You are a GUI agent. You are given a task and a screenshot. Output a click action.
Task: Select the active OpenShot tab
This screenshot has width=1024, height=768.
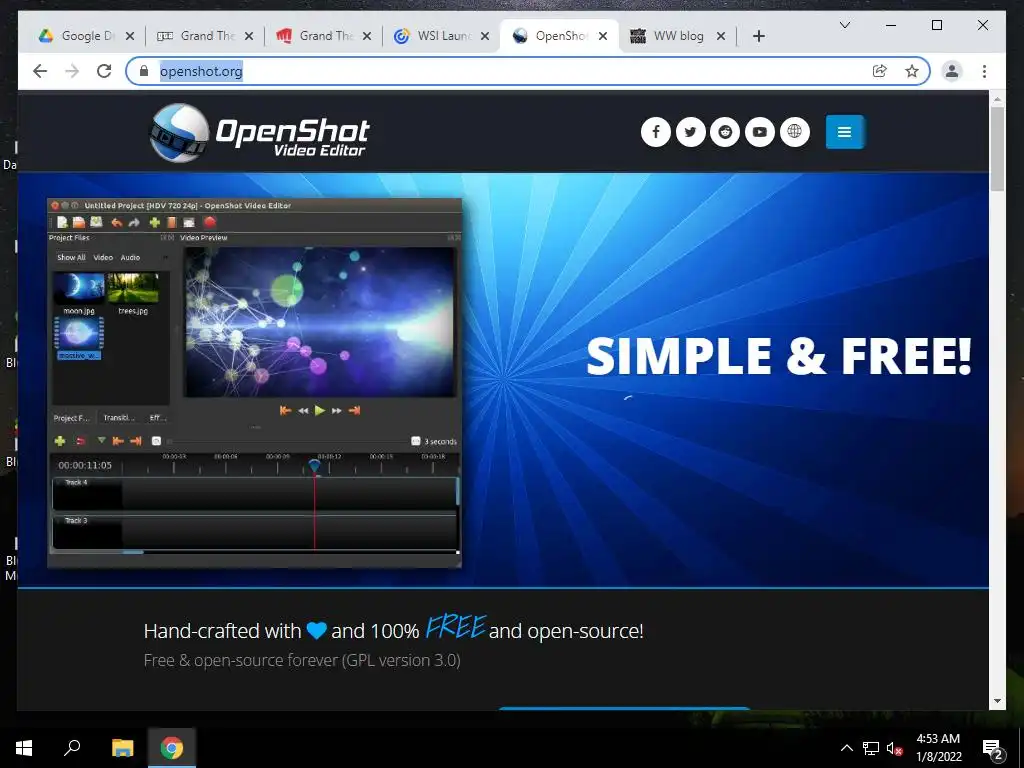coord(560,36)
